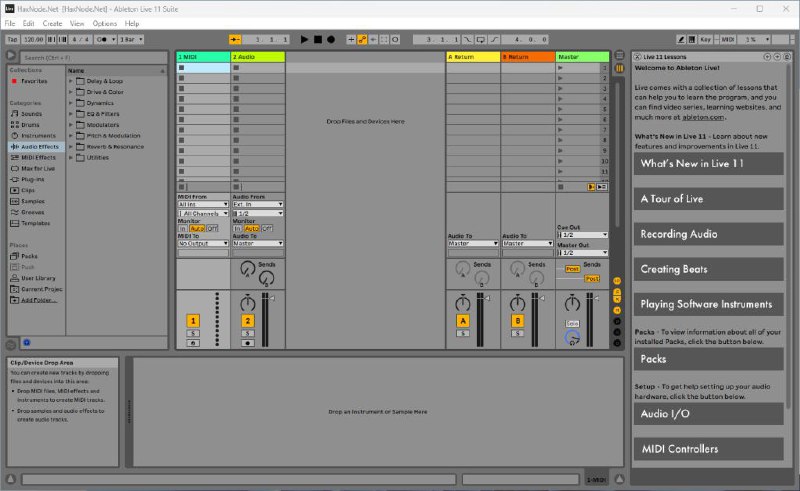The image size is (800, 491).
Task: Start playback with the Play button
Action: point(304,39)
